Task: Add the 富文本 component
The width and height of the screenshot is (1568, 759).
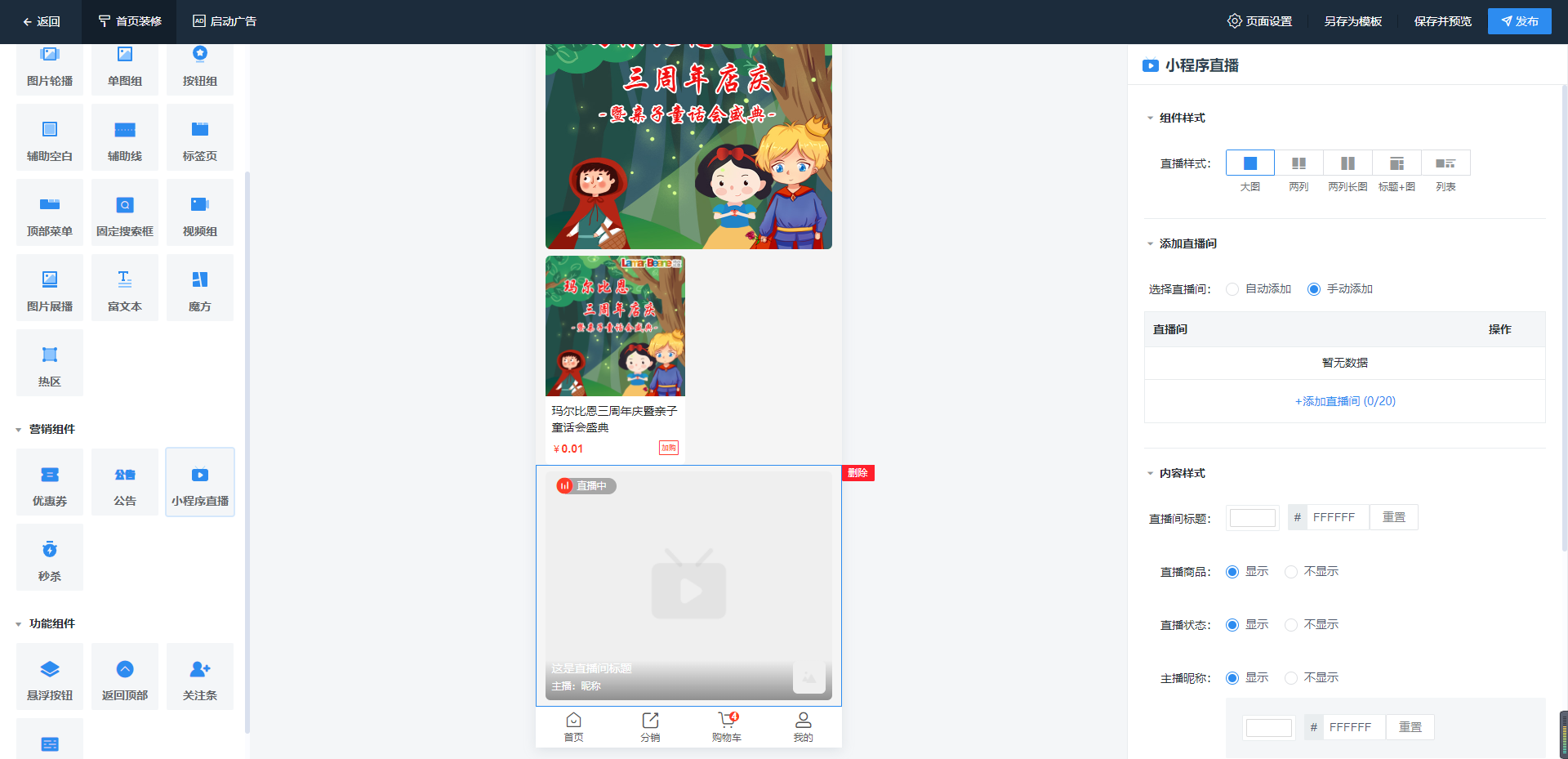Action: point(125,288)
